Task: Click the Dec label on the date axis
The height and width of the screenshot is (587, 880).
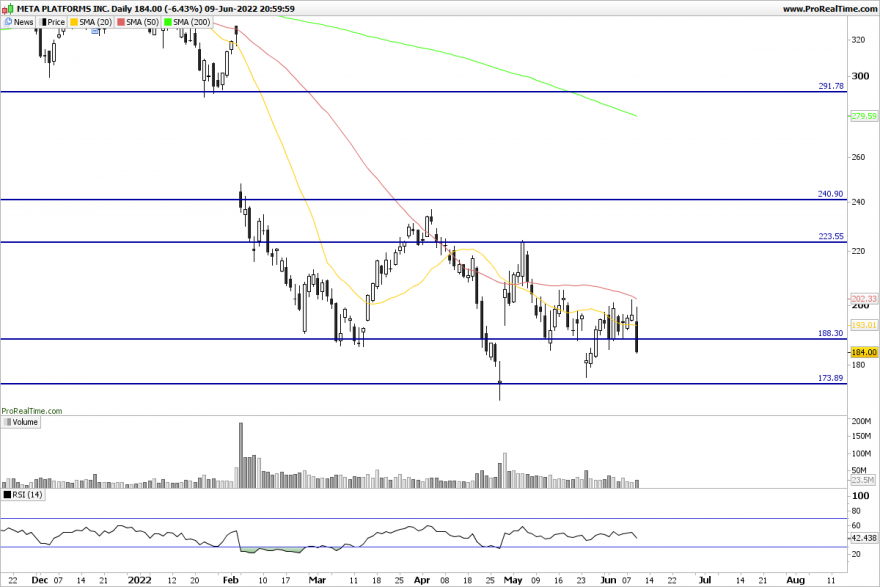Action: coord(39,580)
